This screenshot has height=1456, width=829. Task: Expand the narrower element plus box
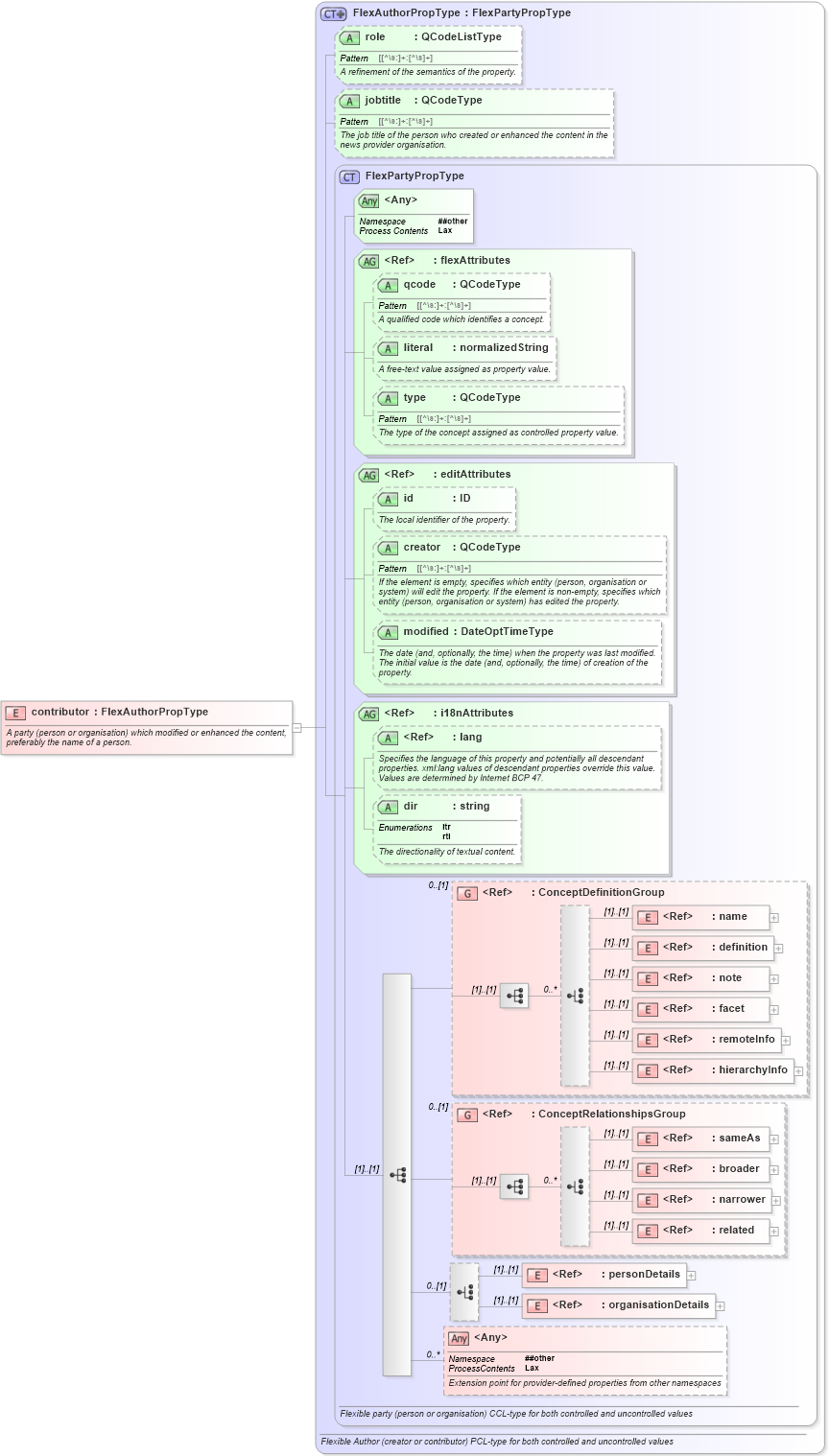[x=776, y=1201]
